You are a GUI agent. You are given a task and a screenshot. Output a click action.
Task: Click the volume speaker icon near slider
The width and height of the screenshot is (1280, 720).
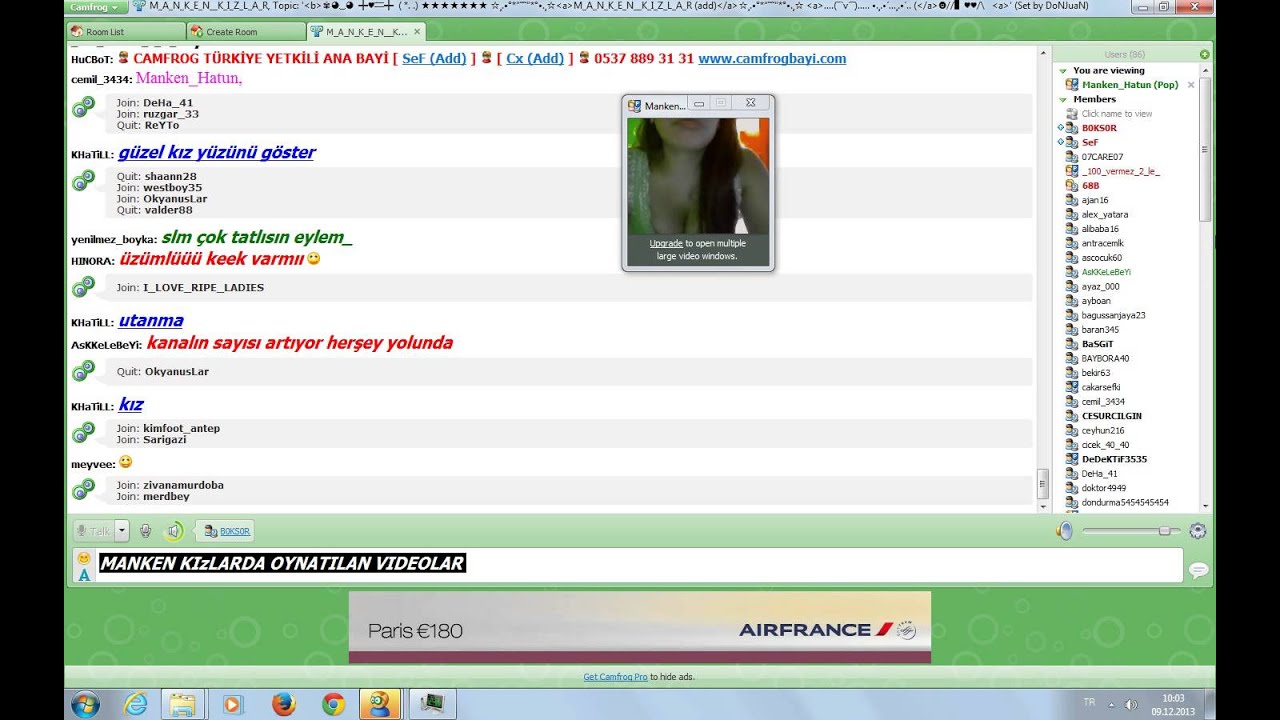(x=1065, y=531)
